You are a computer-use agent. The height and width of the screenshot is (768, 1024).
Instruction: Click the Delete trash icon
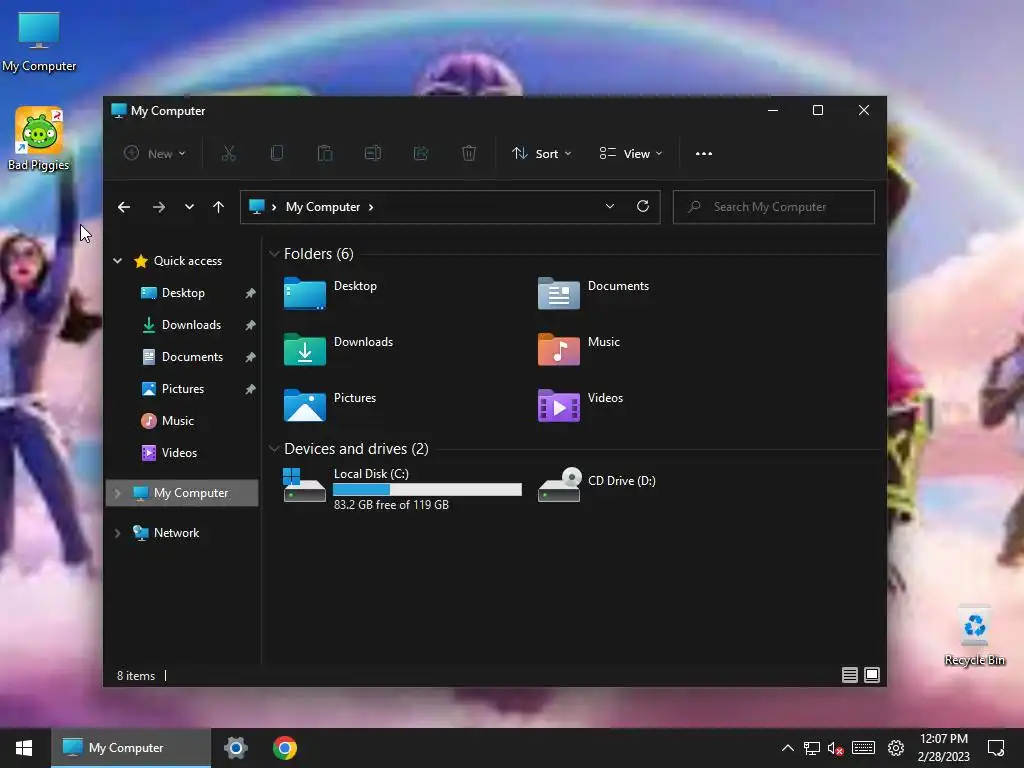[469, 153]
